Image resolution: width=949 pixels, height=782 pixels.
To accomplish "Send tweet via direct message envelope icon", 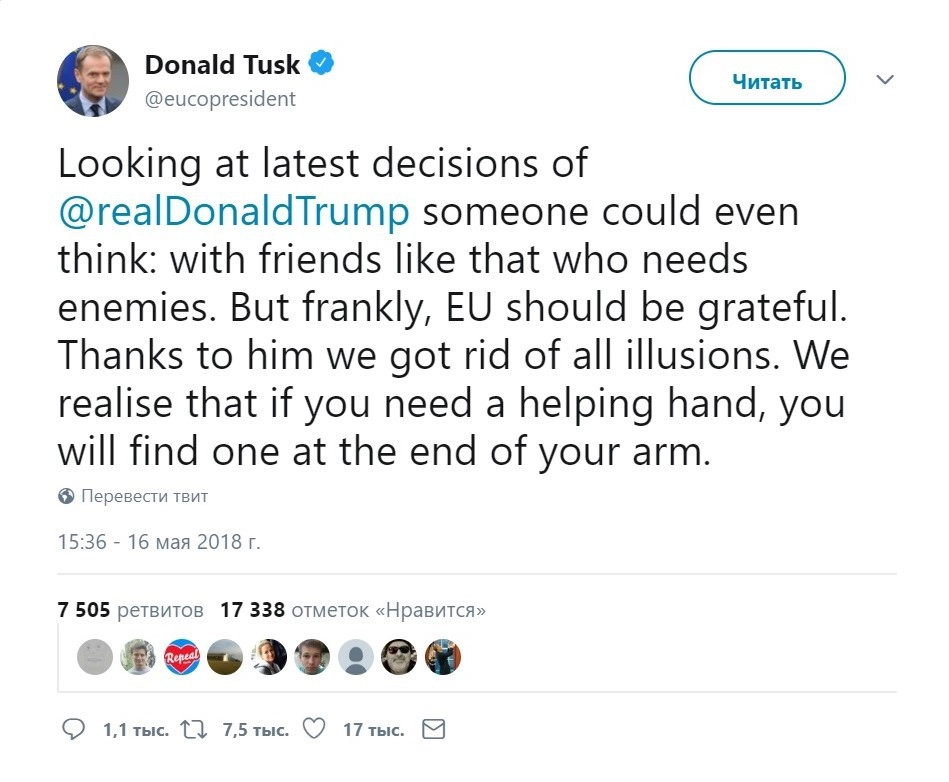I will (x=433, y=731).
